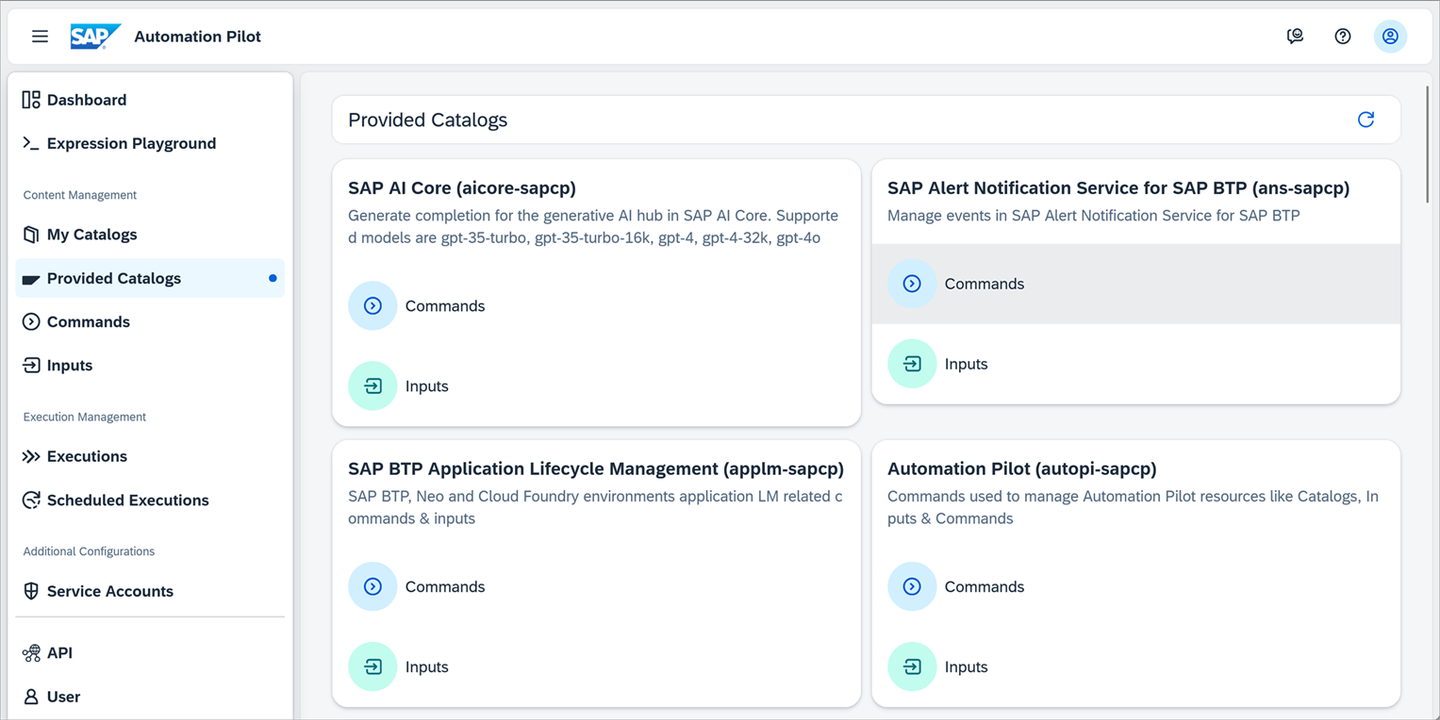Open Service Accounts
1440x720 pixels.
pyautogui.click(x=150, y=591)
